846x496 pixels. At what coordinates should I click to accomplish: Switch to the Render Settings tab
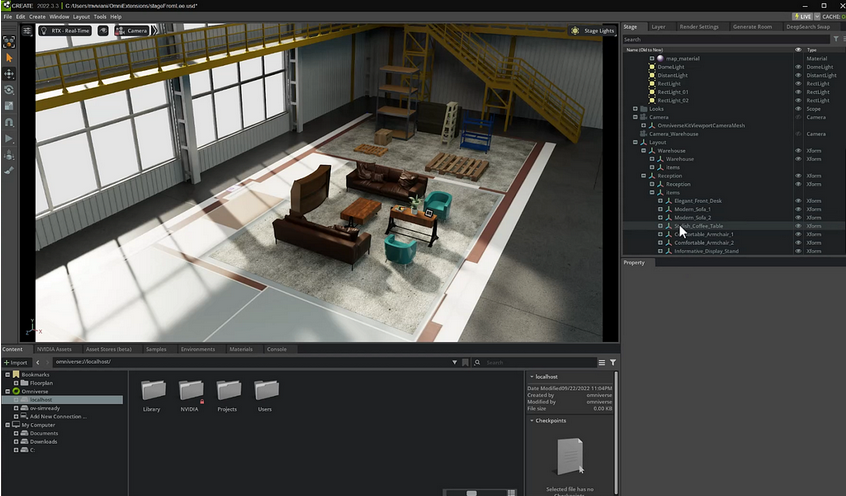tap(699, 26)
